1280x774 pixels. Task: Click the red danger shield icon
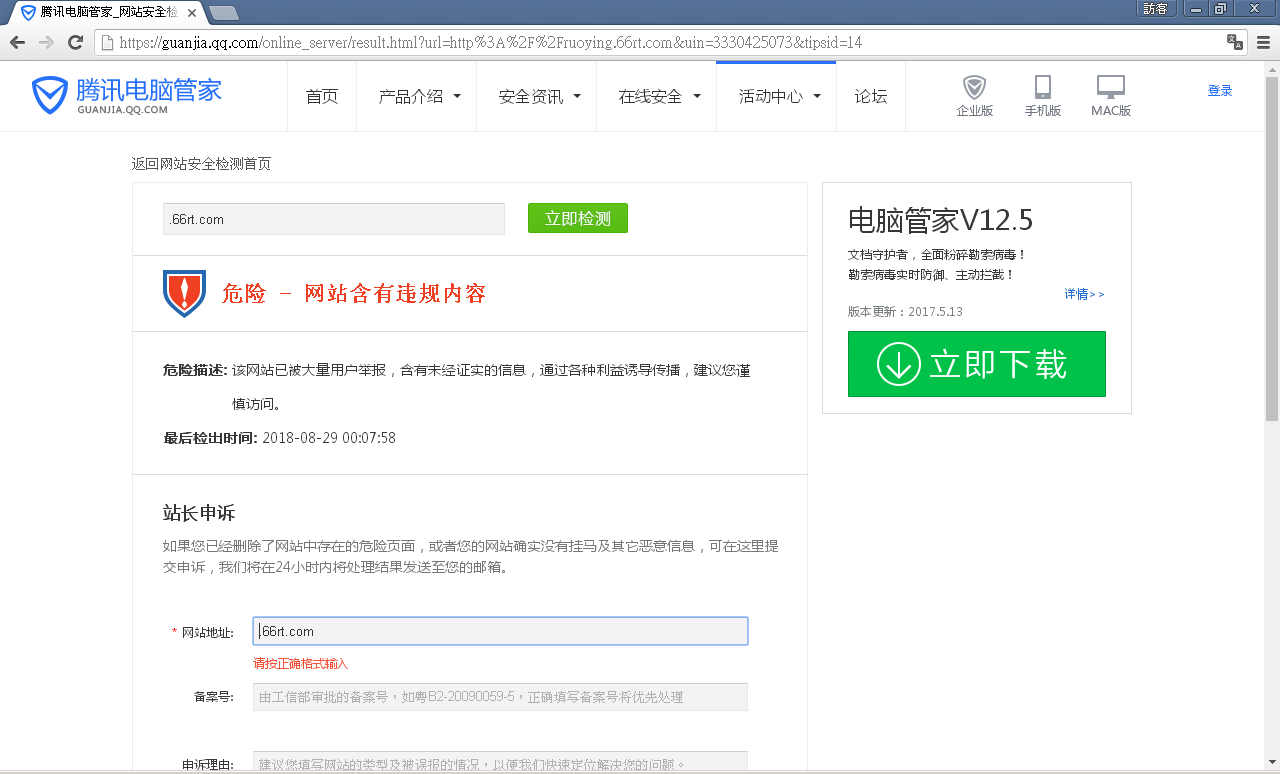[184, 293]
